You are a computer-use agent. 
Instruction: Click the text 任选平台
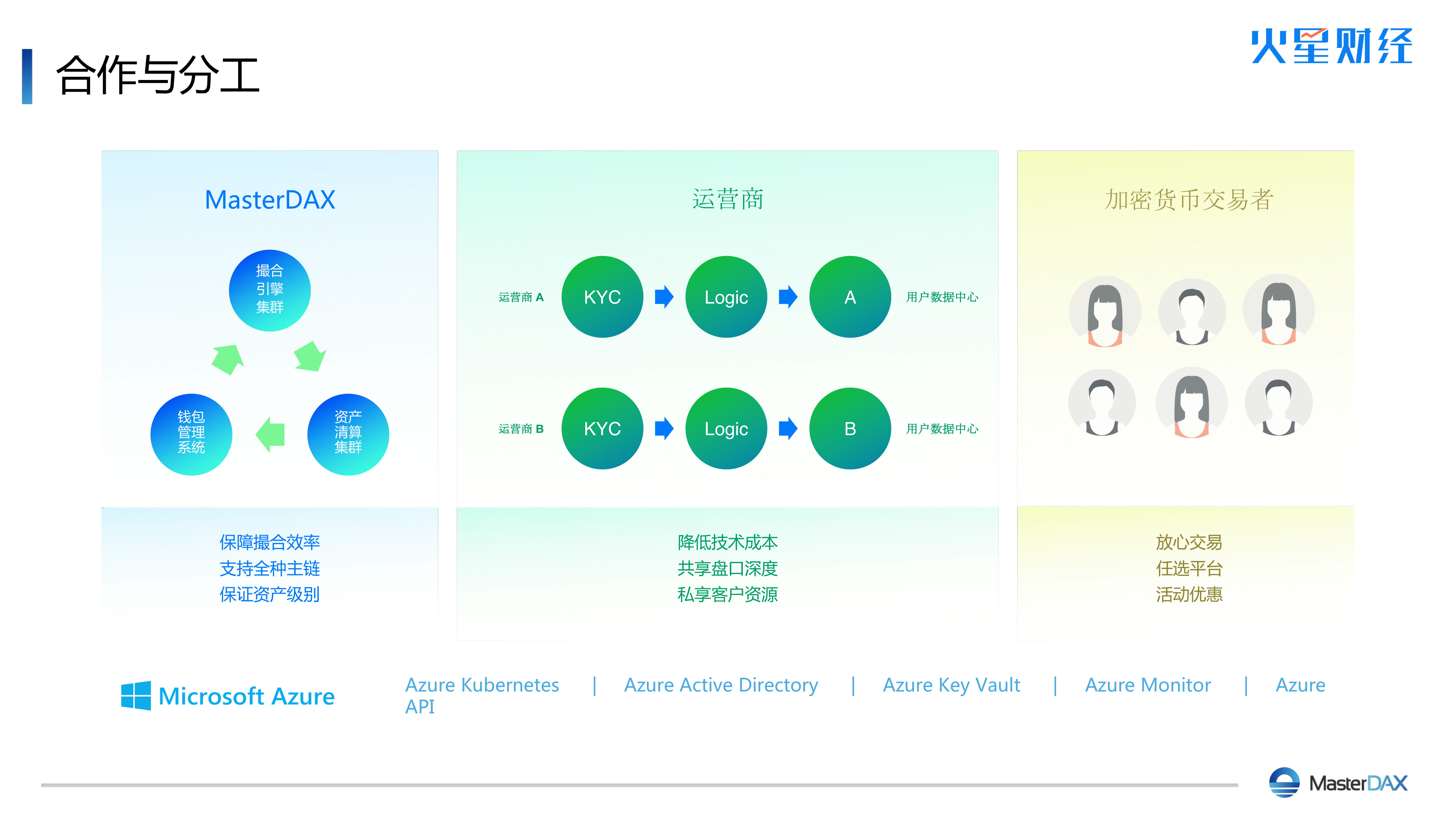click(x=1189, y=568)
